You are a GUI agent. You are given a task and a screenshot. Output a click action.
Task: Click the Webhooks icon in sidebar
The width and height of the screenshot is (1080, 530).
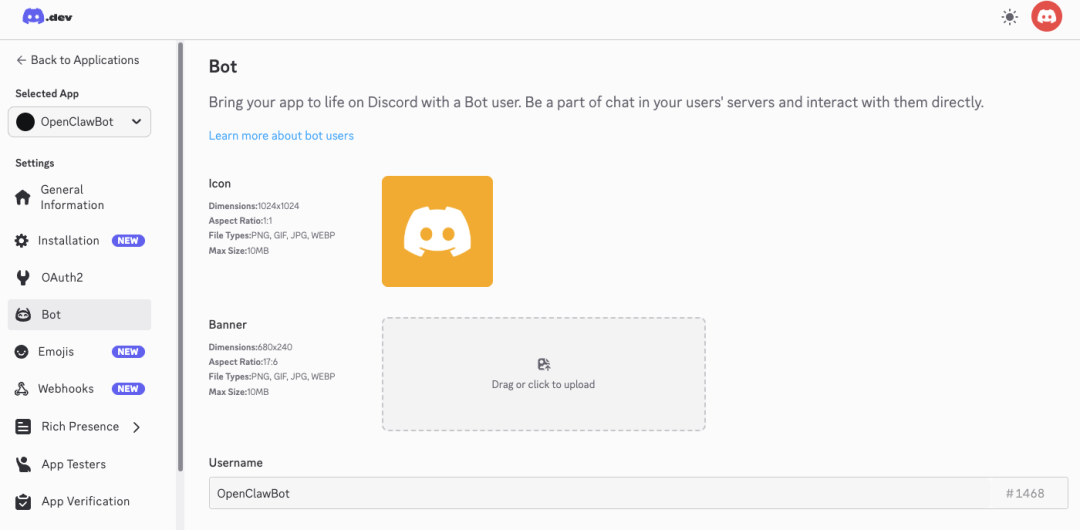pos(22,389)
